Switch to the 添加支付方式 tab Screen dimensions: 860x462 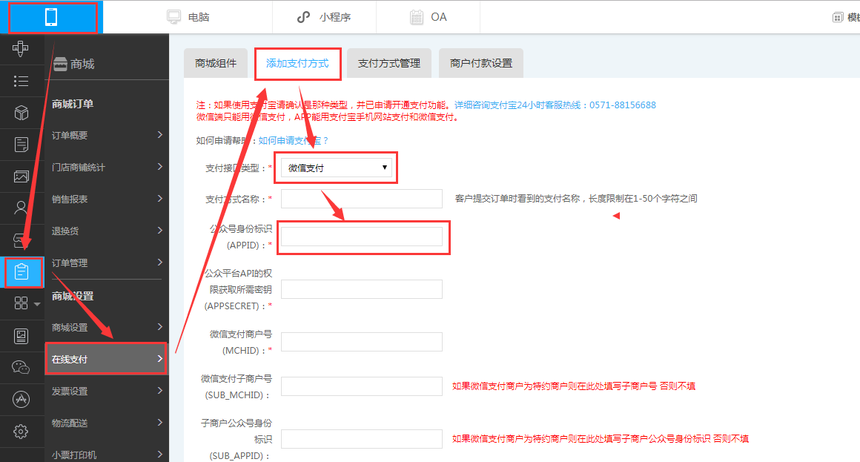click(x=297, y=63)
